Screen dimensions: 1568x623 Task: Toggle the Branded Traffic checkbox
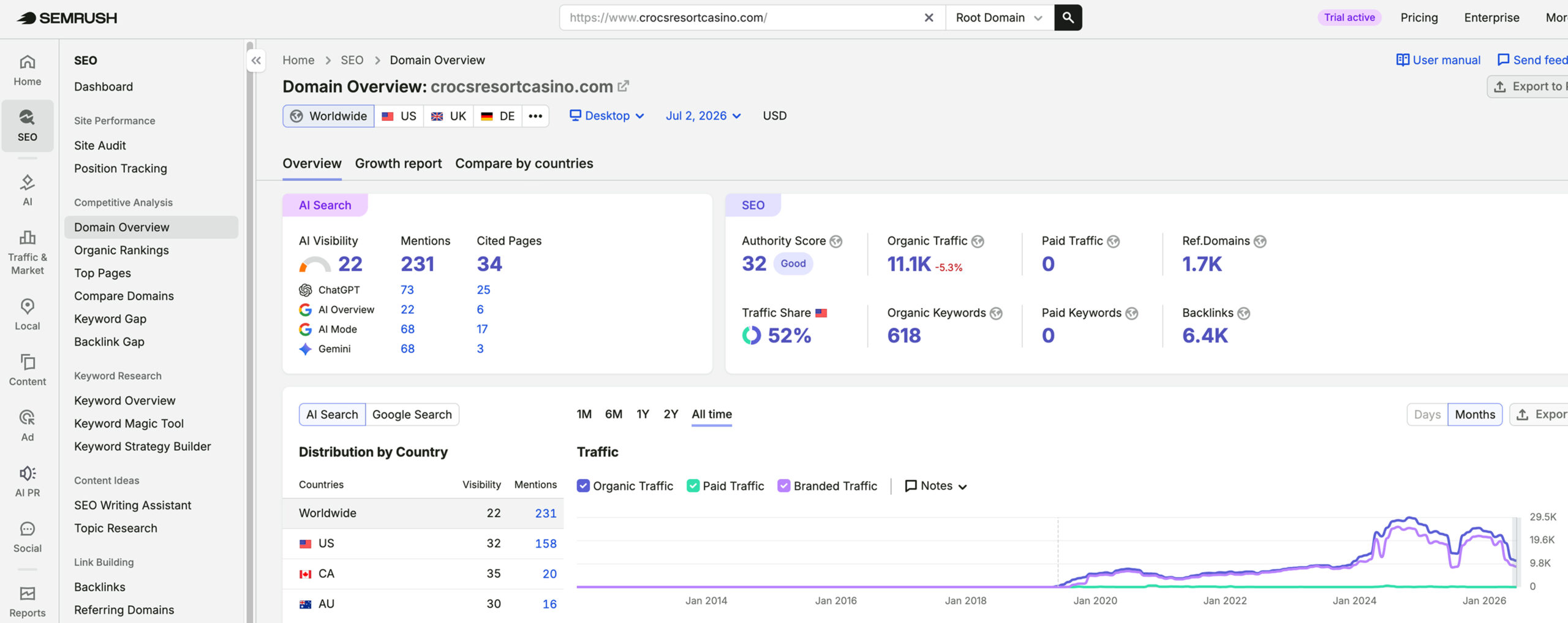(x=783, y=486)
